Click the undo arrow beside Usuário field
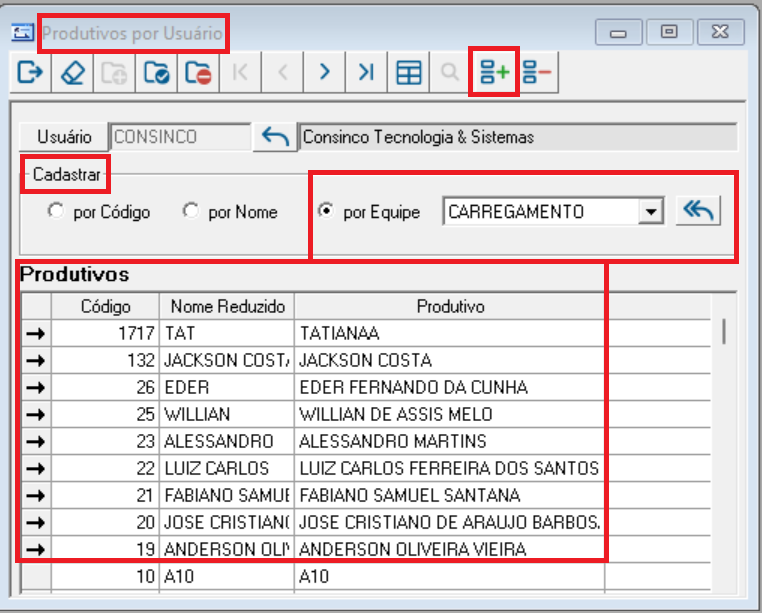 275,137
